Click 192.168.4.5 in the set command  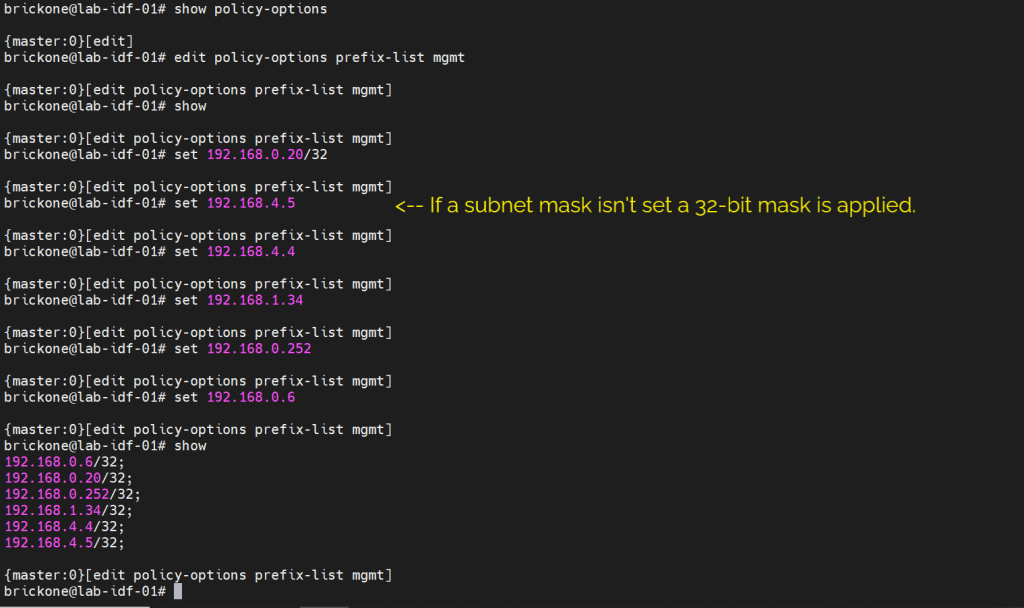point(251,203)
